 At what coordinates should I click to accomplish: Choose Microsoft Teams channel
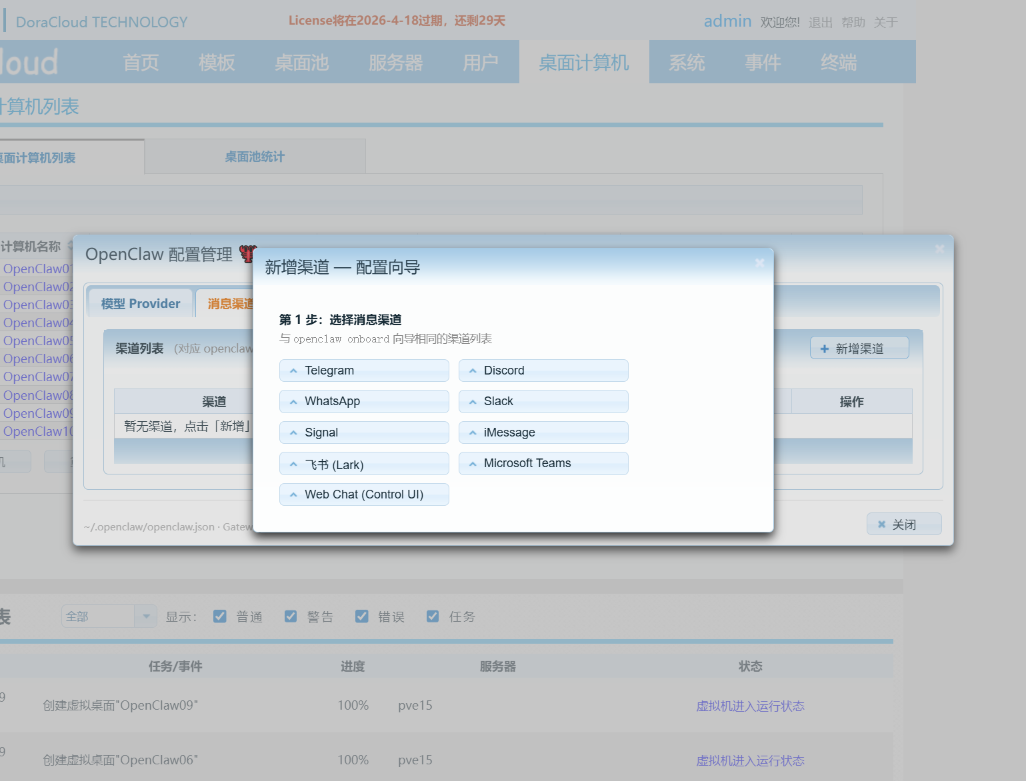coord(543,463)
